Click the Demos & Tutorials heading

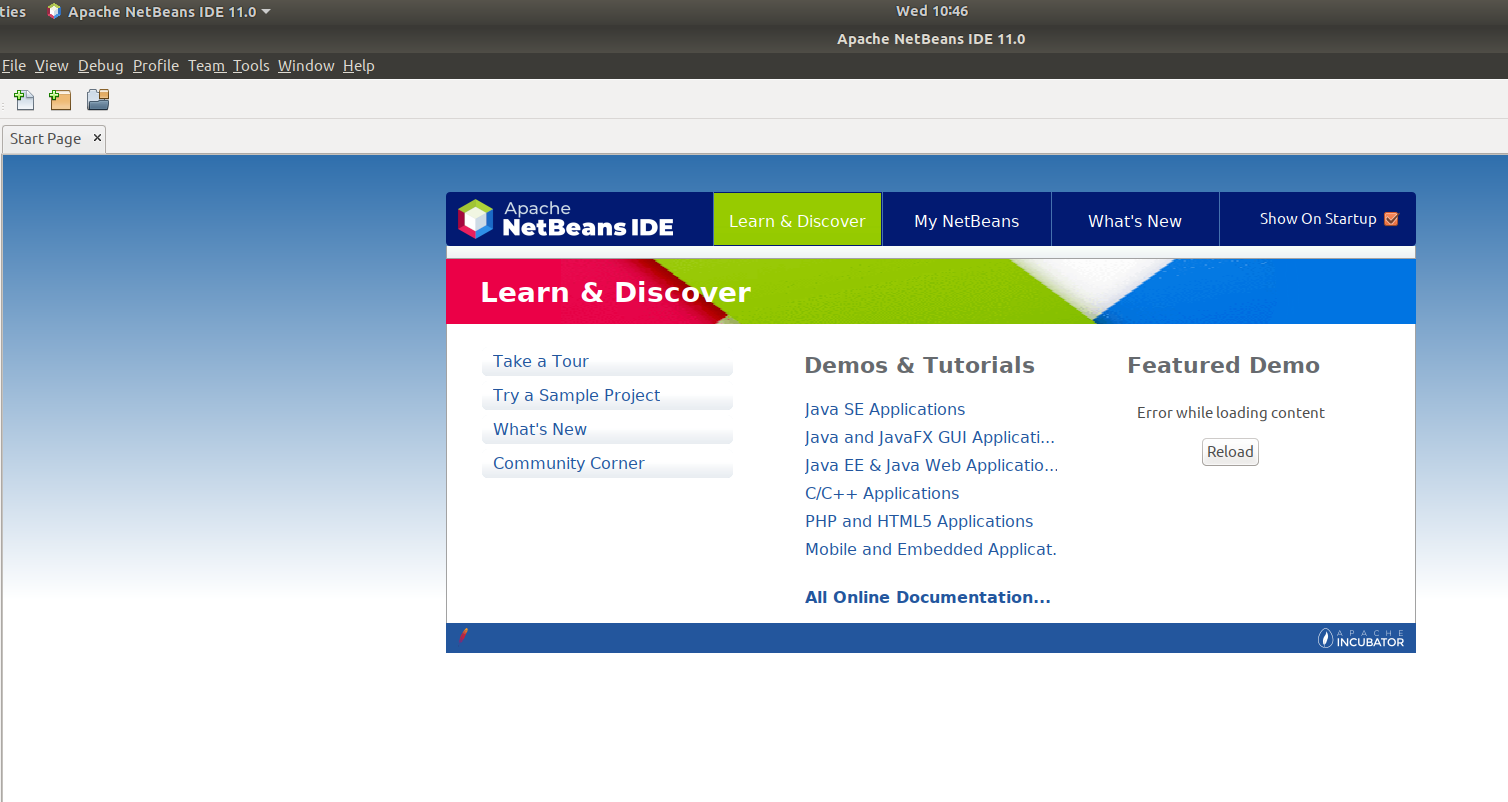pos(920,365)
